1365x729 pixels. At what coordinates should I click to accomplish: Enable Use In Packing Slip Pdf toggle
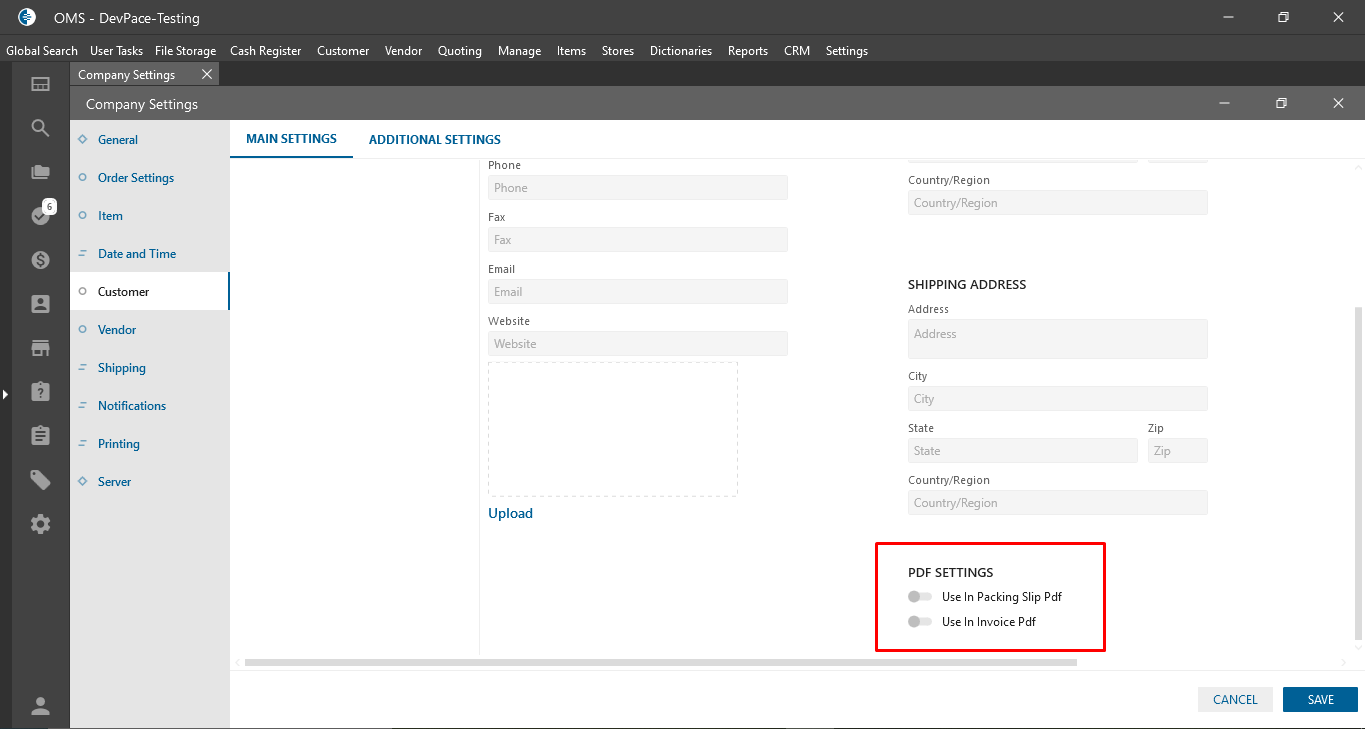[x=919, y=597]
